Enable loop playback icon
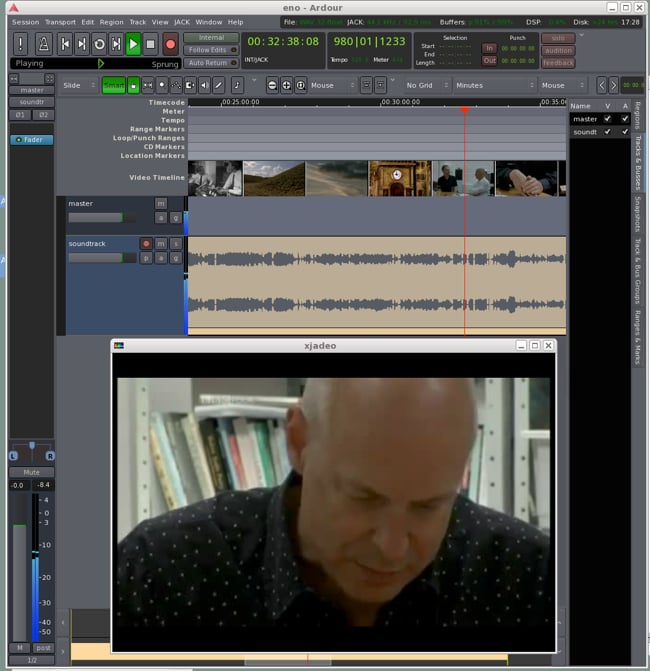650x671 pixels. point(99,43)
